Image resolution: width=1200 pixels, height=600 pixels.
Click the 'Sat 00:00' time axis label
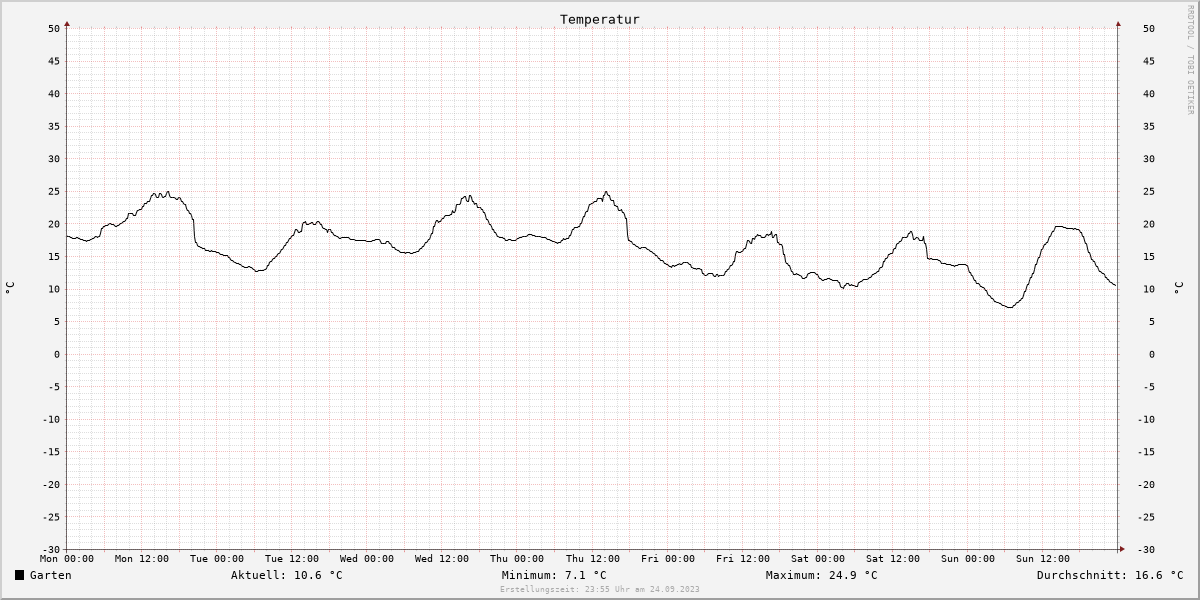pos(818,559)
